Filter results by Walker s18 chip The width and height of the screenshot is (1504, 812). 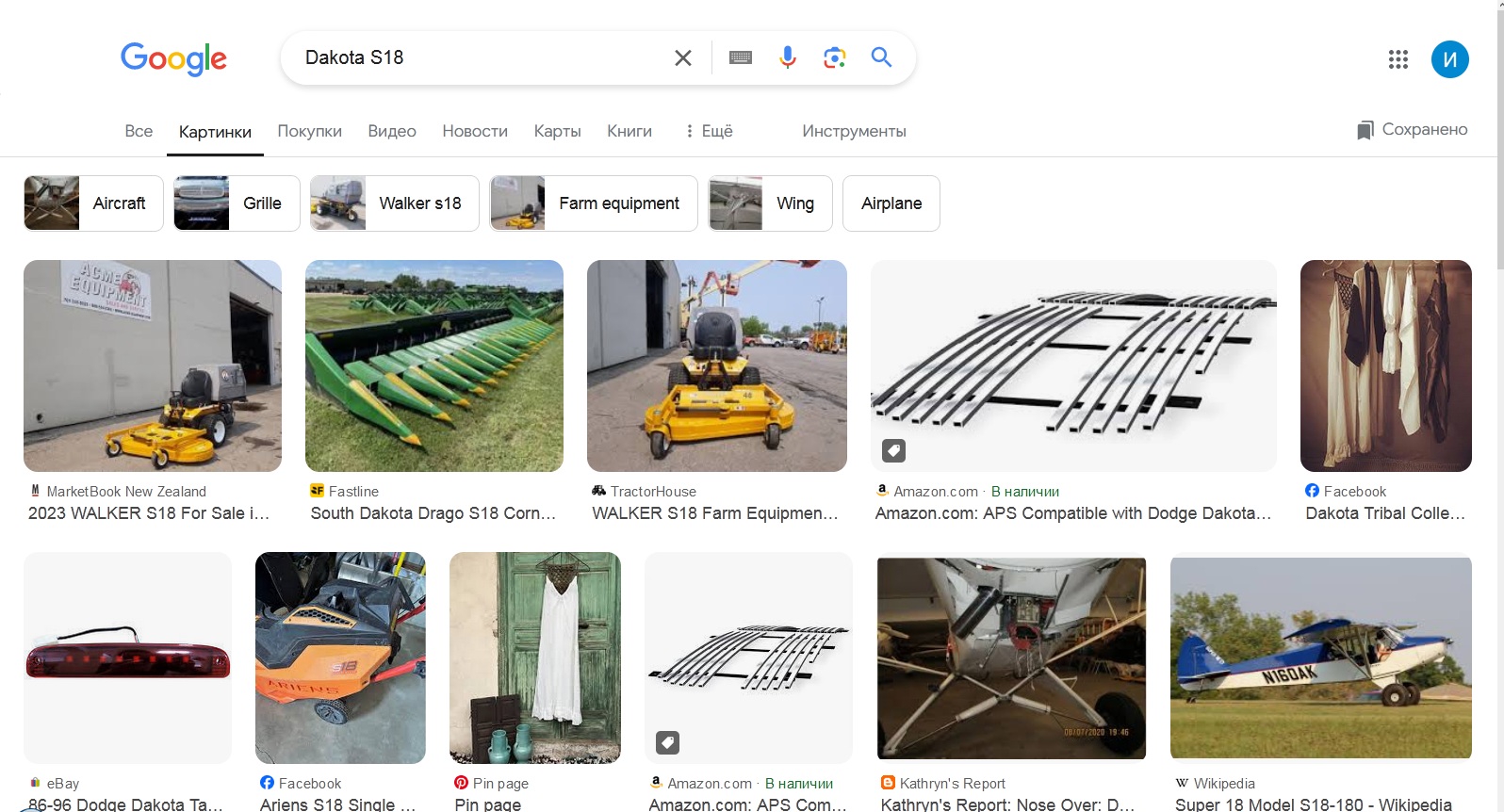395,203
